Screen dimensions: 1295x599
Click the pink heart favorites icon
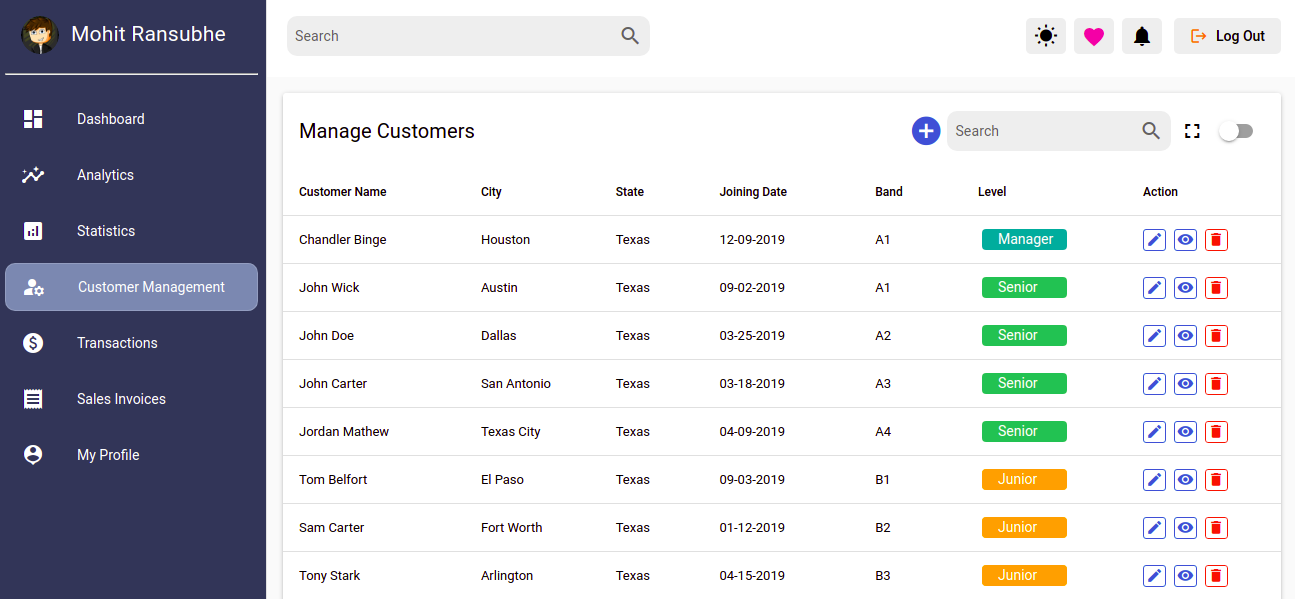pyautogui.click(x=1094, y=36)
